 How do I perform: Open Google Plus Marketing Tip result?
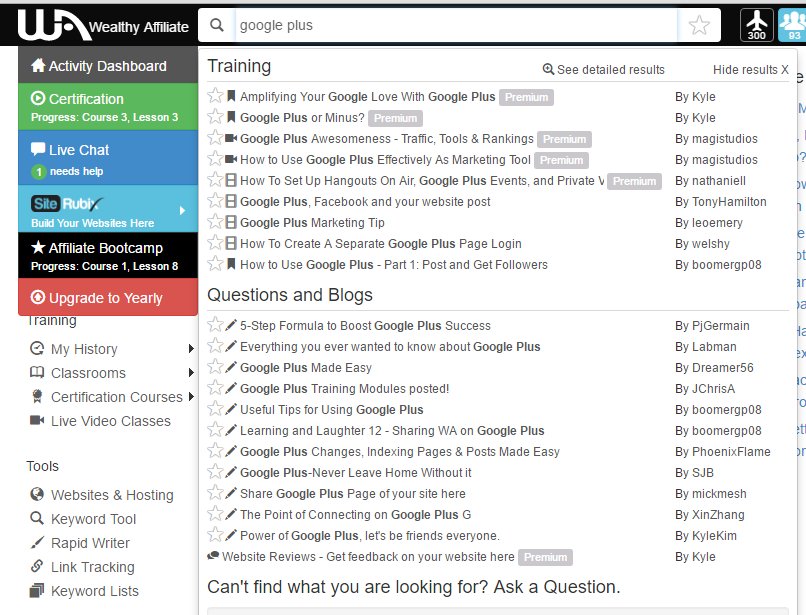[x=312, y=223]
